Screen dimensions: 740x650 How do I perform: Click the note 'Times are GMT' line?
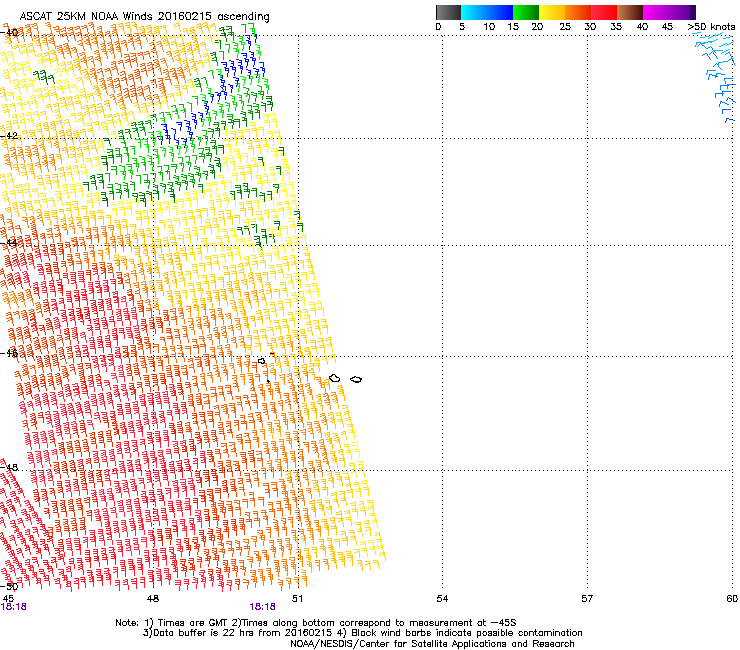click(316, 623)
